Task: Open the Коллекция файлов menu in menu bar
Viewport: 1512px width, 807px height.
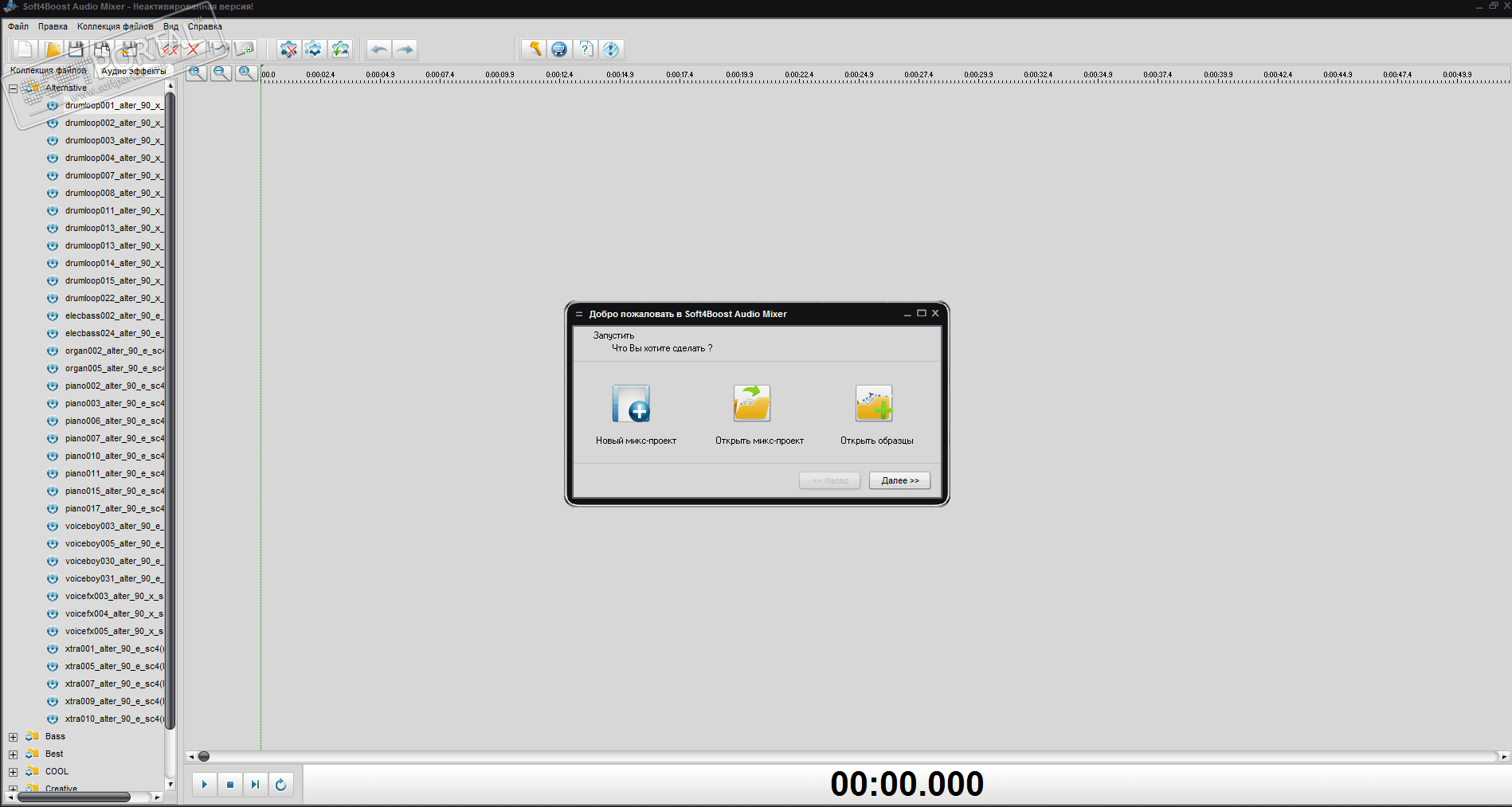Action: point(116,26)
